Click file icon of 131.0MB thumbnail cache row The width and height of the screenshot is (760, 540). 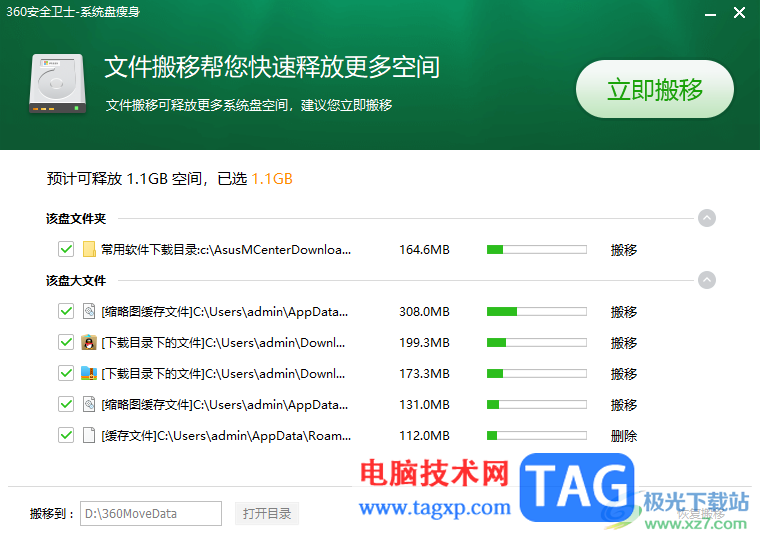pyautogui.click(x=89, y=404)
